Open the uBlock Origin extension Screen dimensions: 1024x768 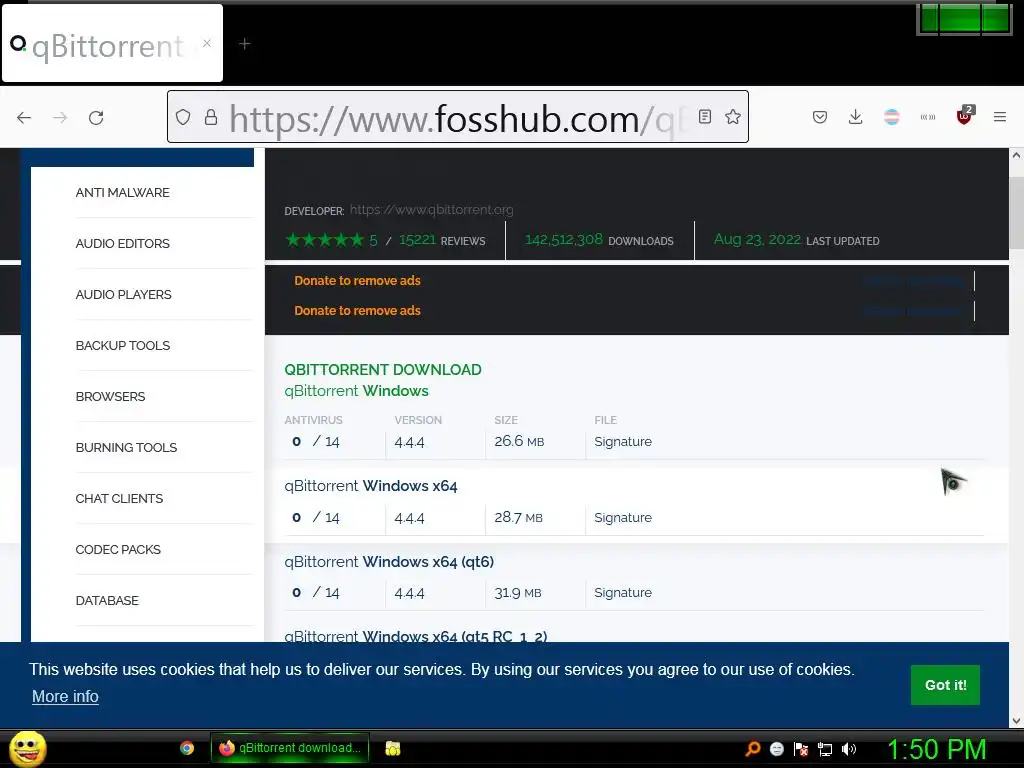click(x=964, y=116)
